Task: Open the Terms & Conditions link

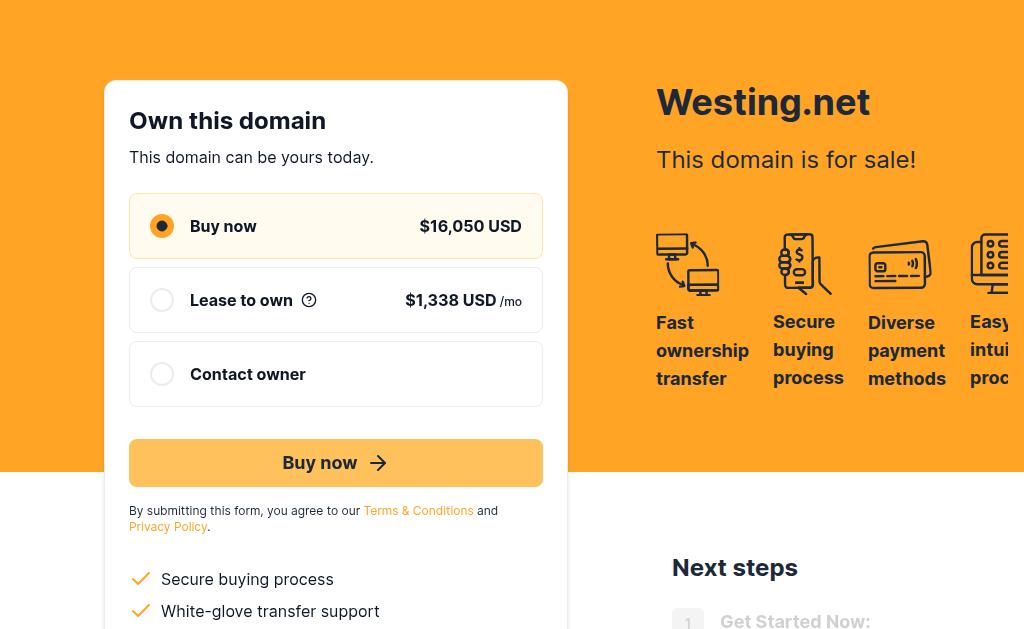Action: [x=418, y=511]
